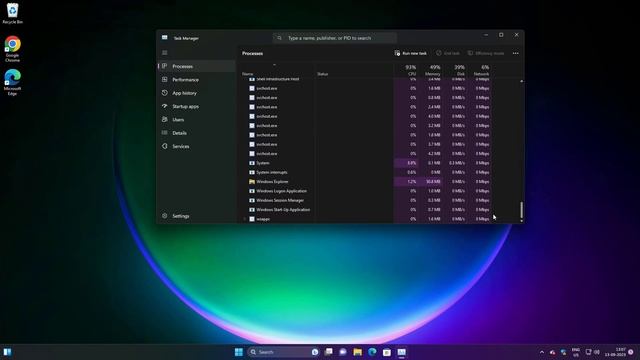Image resolution: width=640 pixels, height=360 pixels.
Task: Select the Google Chrome desktop shortcut
Action: click(x=12, y=49)
